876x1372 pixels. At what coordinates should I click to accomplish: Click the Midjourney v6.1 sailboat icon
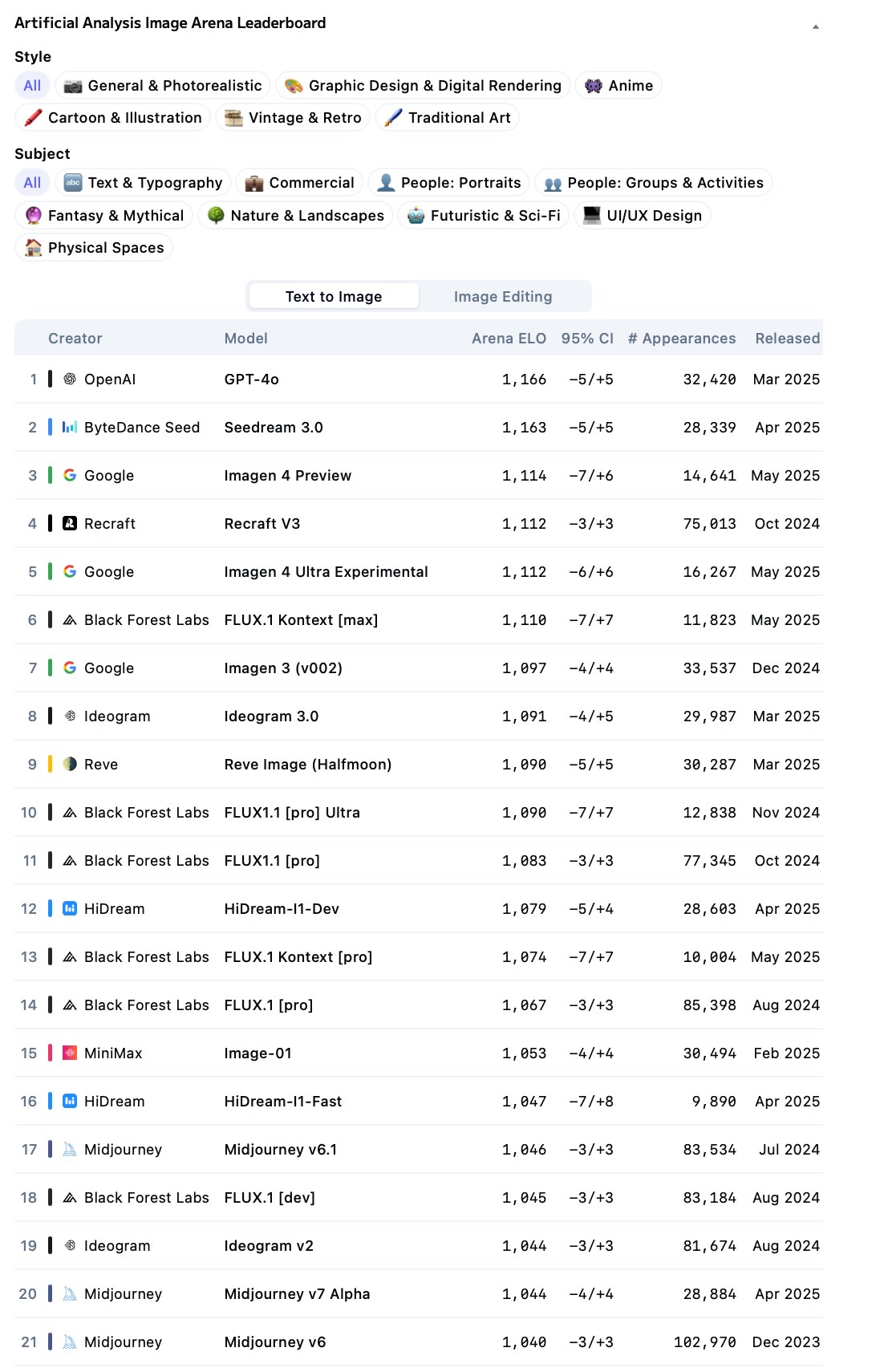(70, 1149)
